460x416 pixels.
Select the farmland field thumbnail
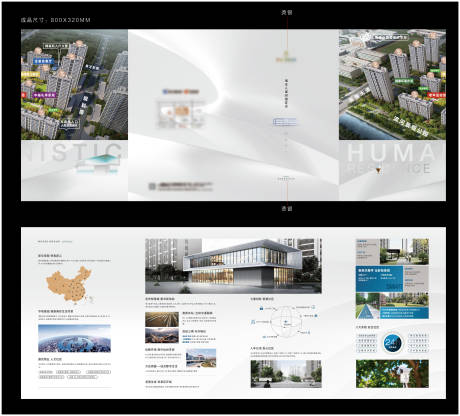coord(162,319)
